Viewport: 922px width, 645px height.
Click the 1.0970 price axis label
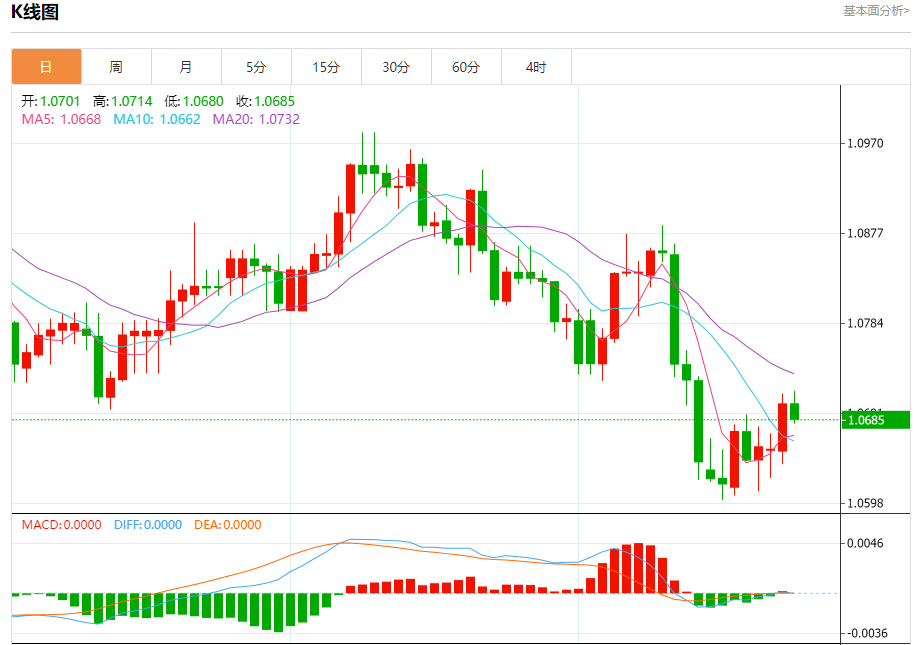tap(865, 143)
